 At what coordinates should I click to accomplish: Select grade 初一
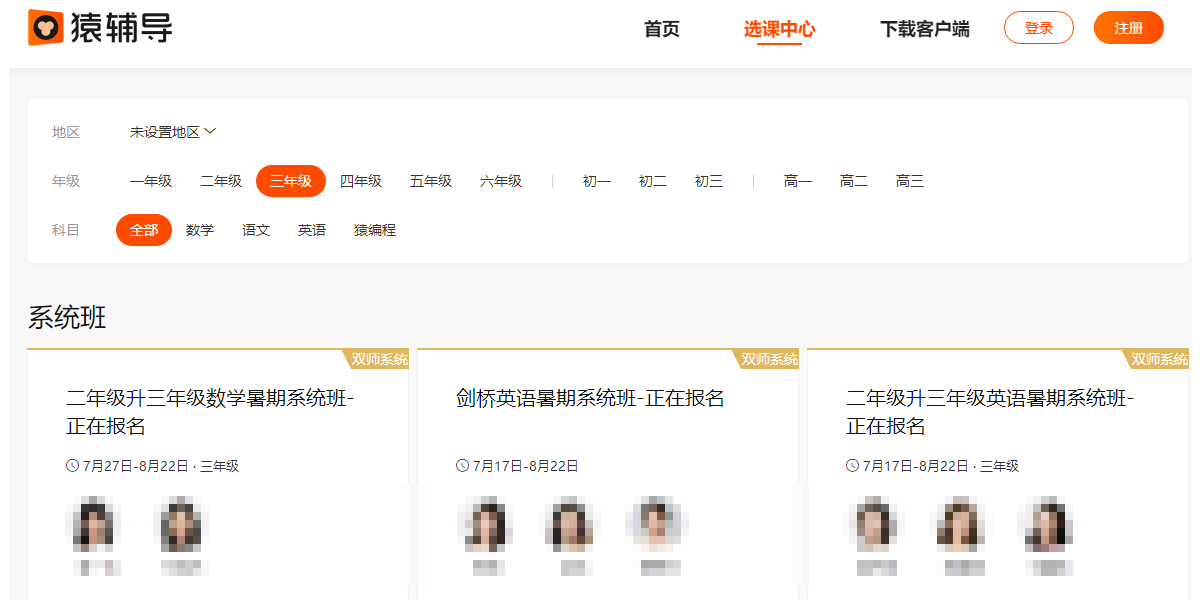tap(597, 181)
